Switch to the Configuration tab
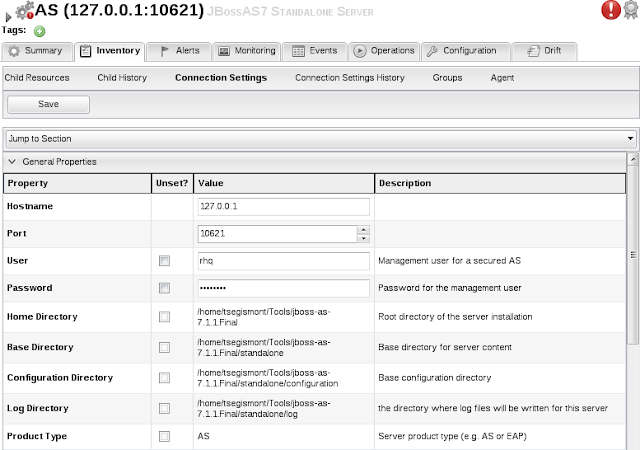This screenshot has height=450, width=640. 465,51
